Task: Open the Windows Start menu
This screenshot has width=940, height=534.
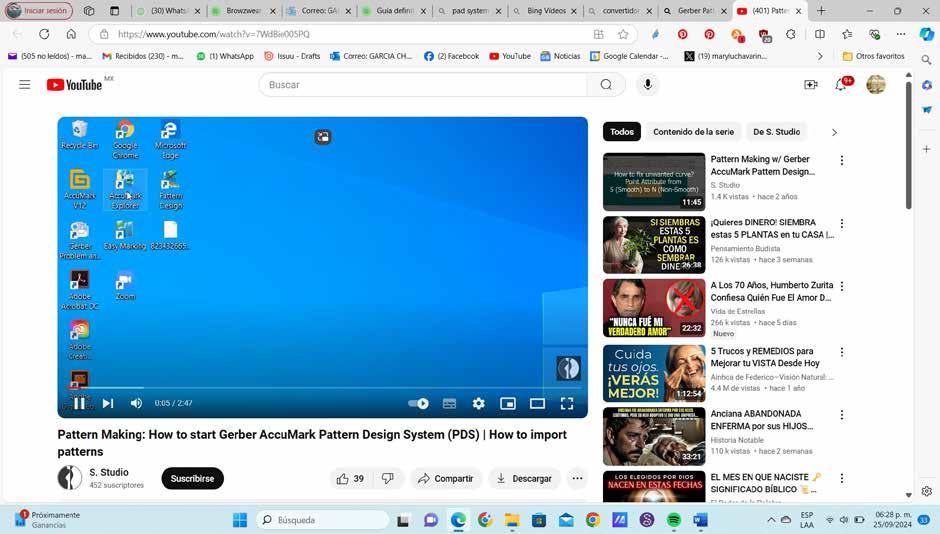Action: click(x=240, y=520)
